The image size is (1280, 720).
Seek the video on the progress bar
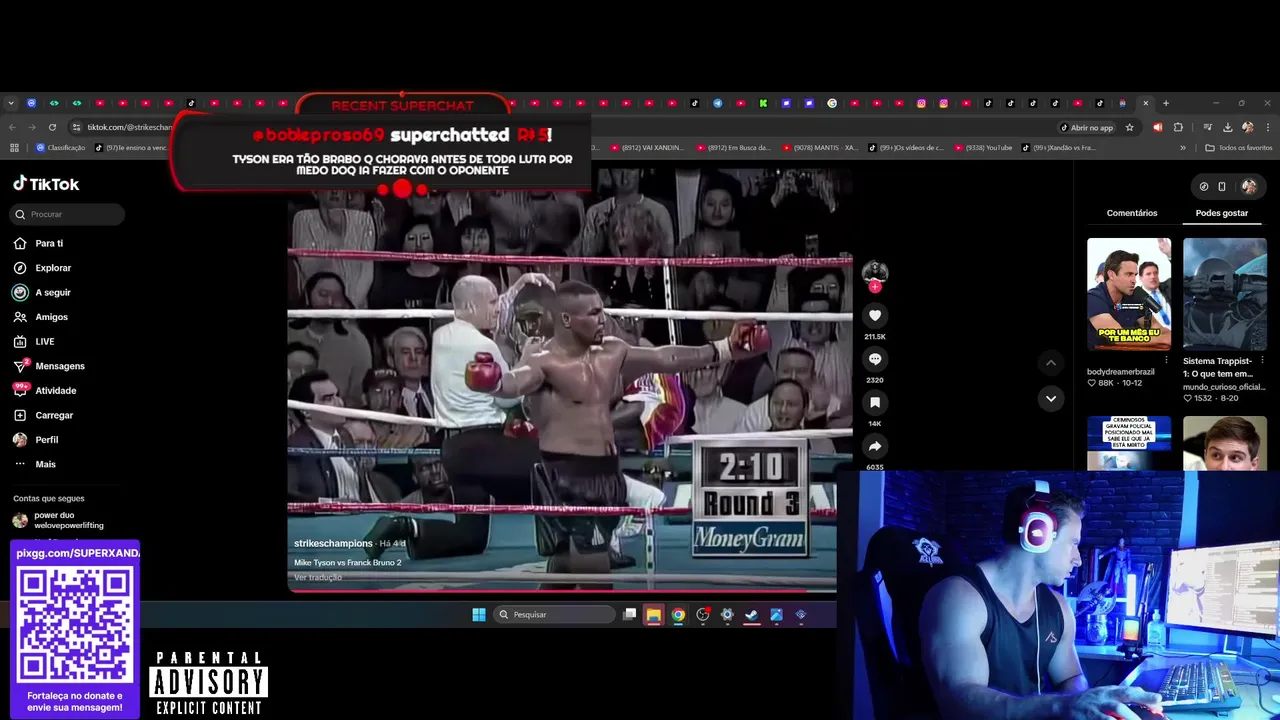562,591
